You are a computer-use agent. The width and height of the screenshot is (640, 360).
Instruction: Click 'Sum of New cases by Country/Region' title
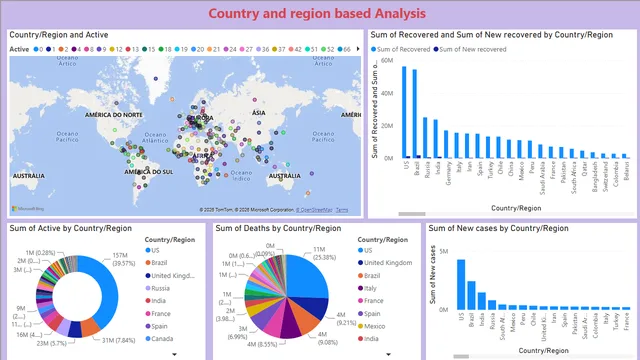pyautogui.click(x=498, y=228)
